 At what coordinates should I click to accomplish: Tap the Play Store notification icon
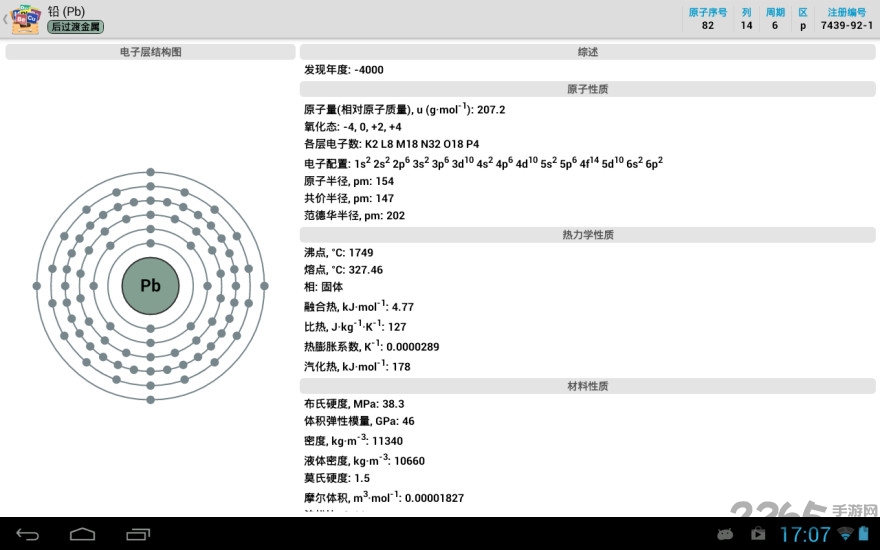click(x=758, y=533)
